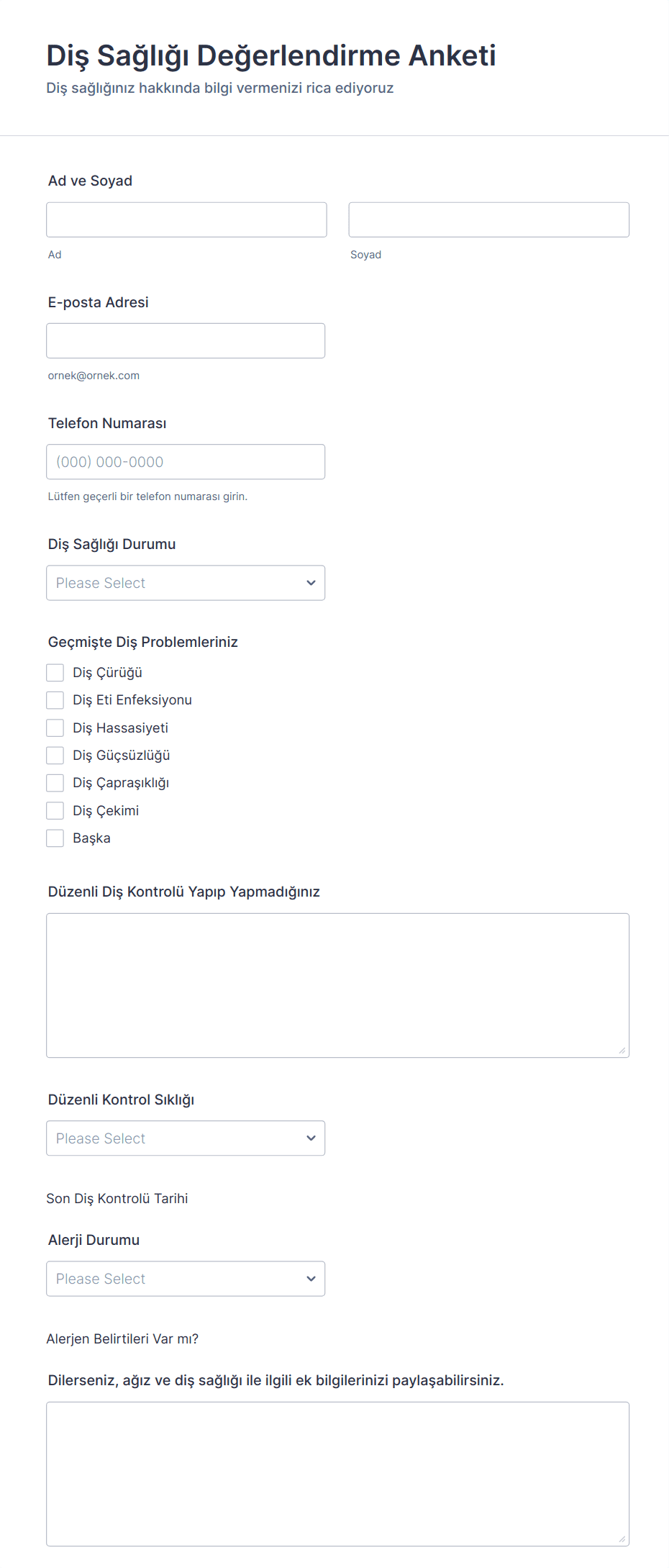The height and width of the screenshot is (1568, 669).
Task: Click the Ad (first name) input field
Action: [x=186, y=219]
